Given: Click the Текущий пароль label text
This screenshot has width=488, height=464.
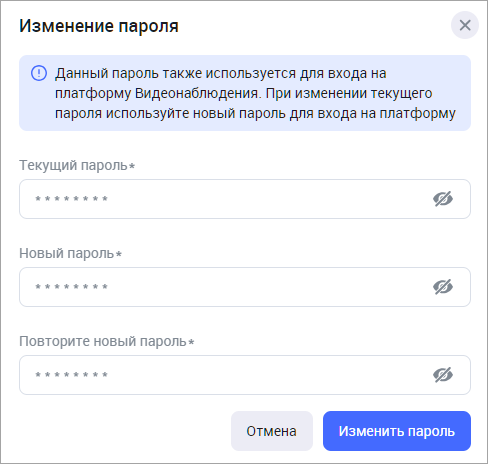Looking at the screenshot, I should (x=73, y=165).
